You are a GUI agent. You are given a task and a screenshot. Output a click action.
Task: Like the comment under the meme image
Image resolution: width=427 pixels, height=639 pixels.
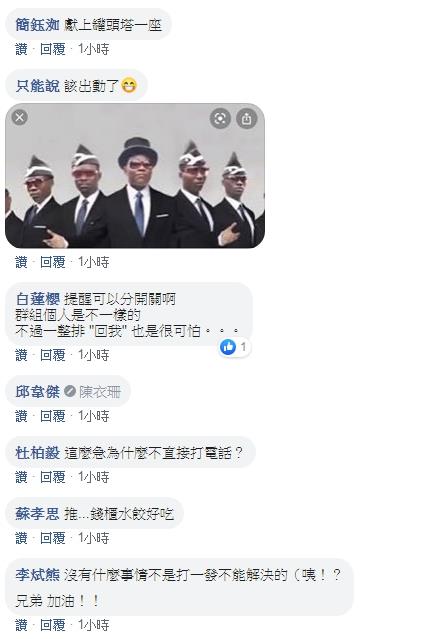pos(21,262)
